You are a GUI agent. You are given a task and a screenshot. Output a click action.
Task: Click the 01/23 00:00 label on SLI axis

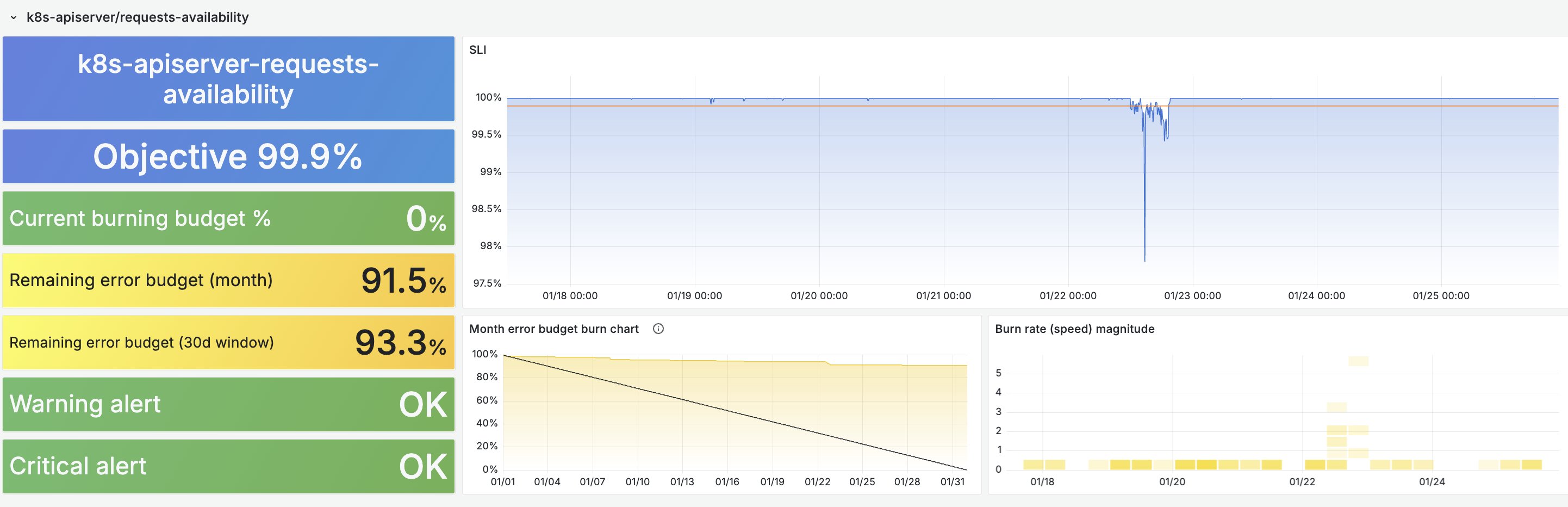(1192, 296)
